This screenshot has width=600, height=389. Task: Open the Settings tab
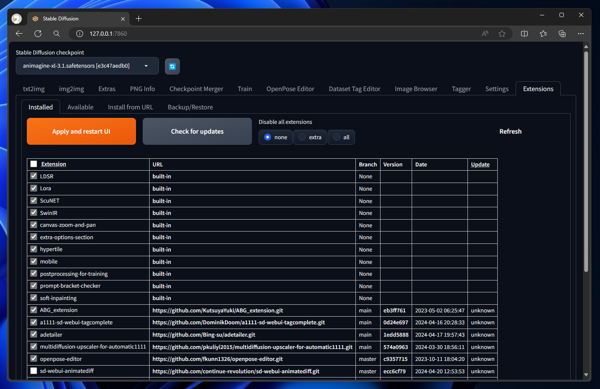[x=497, y=89]
